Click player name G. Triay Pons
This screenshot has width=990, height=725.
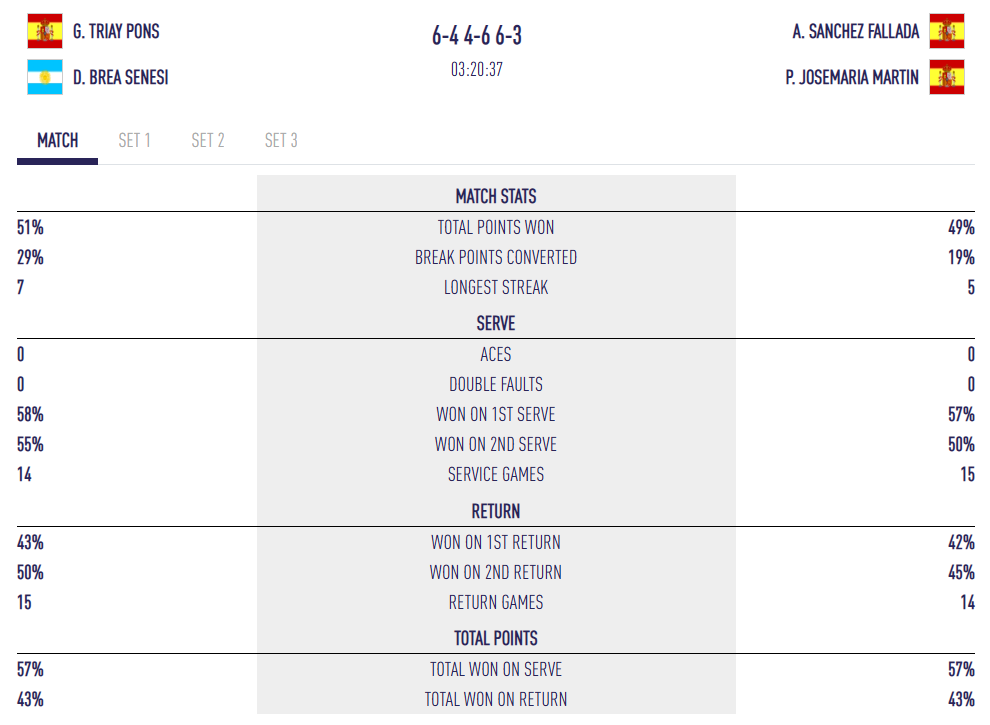click(116, 31)
